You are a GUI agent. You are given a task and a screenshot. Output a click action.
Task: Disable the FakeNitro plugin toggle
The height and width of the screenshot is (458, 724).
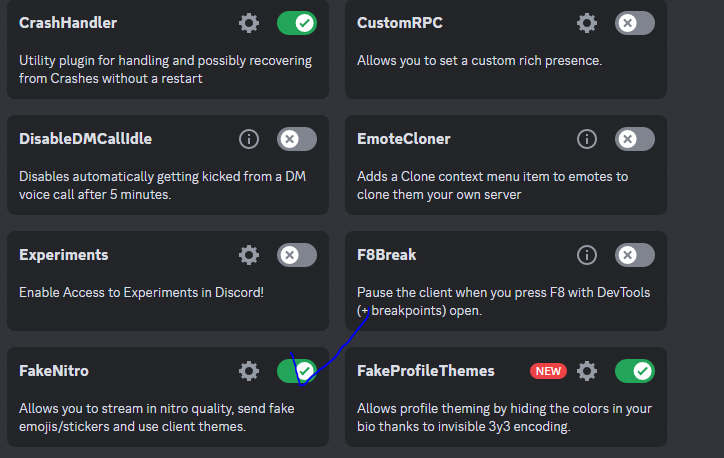coord(296,371)
